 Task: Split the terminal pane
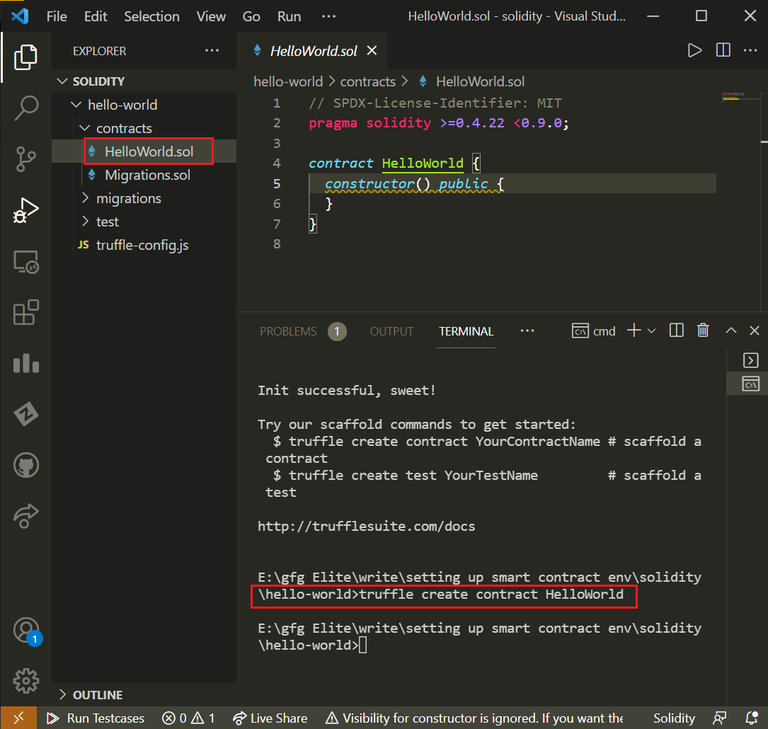pyautogui.click(x=676, y=331)
